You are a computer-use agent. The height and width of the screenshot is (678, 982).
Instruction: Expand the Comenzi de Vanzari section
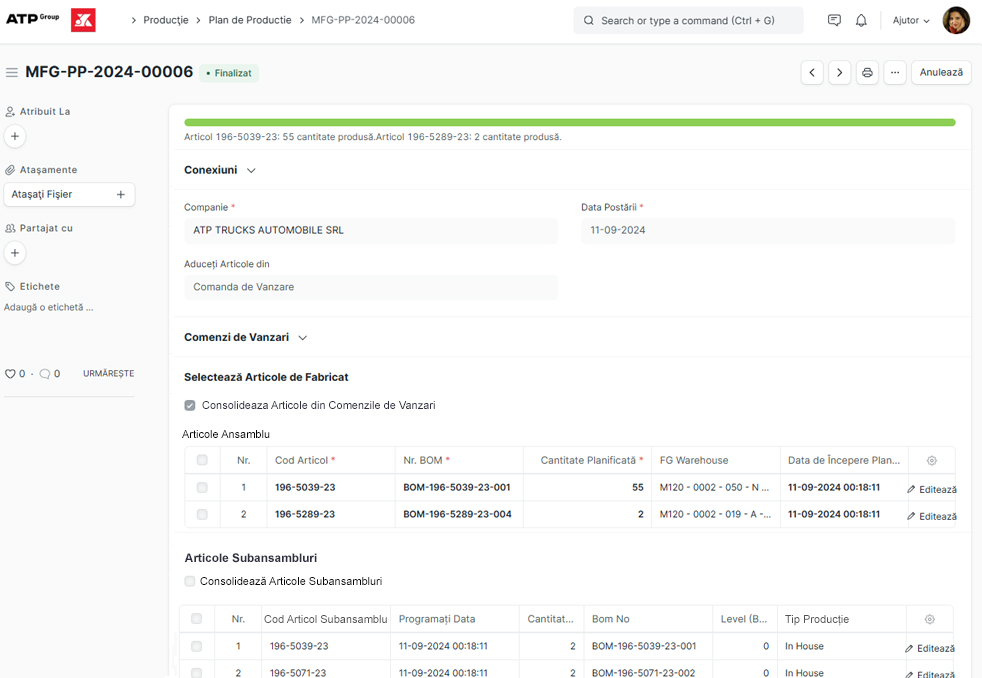point(302,338)
